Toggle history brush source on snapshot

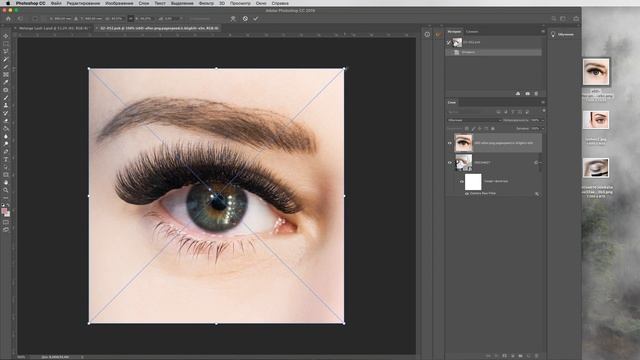[449, 42]
